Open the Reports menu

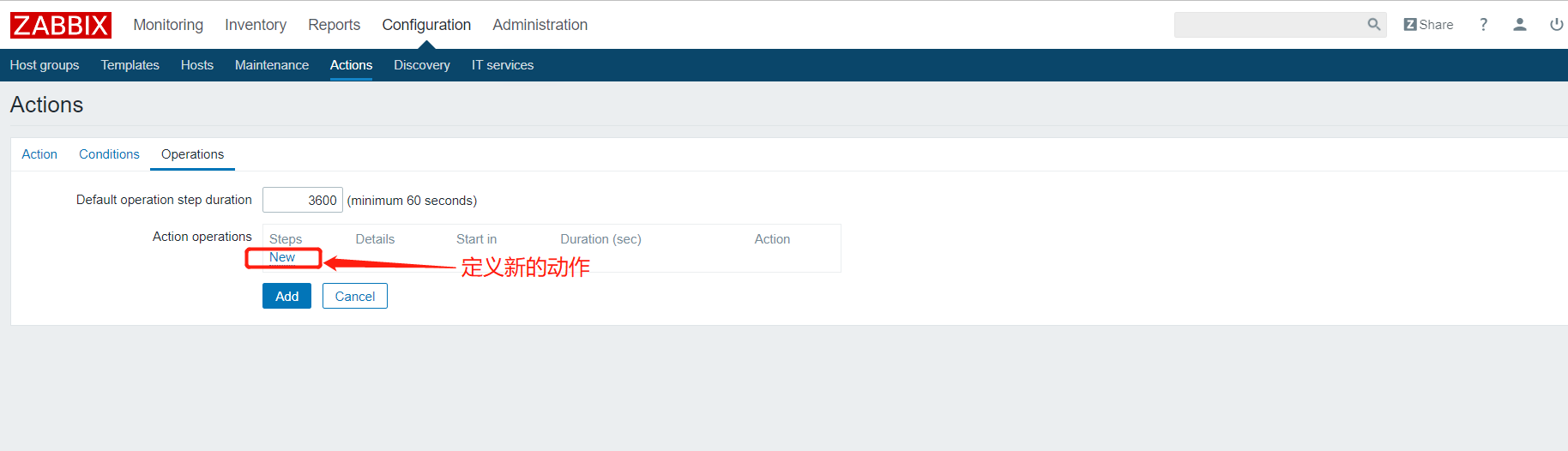coord(334,25)
